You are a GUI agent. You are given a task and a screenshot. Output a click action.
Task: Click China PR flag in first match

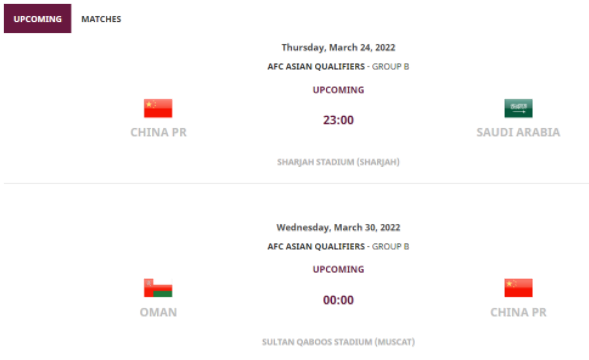tap(158, 108)
